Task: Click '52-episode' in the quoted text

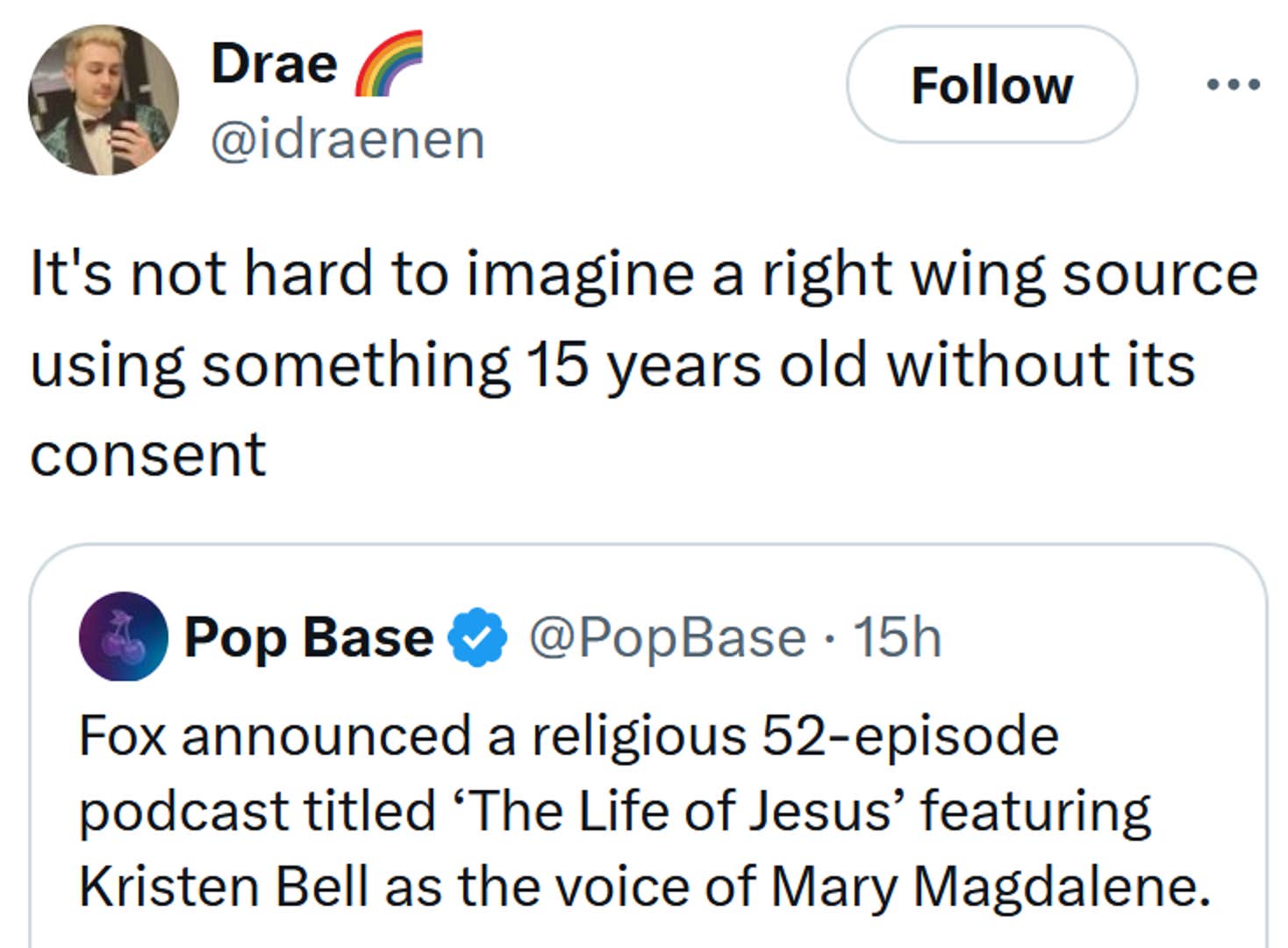Action: tap(909, 735)
